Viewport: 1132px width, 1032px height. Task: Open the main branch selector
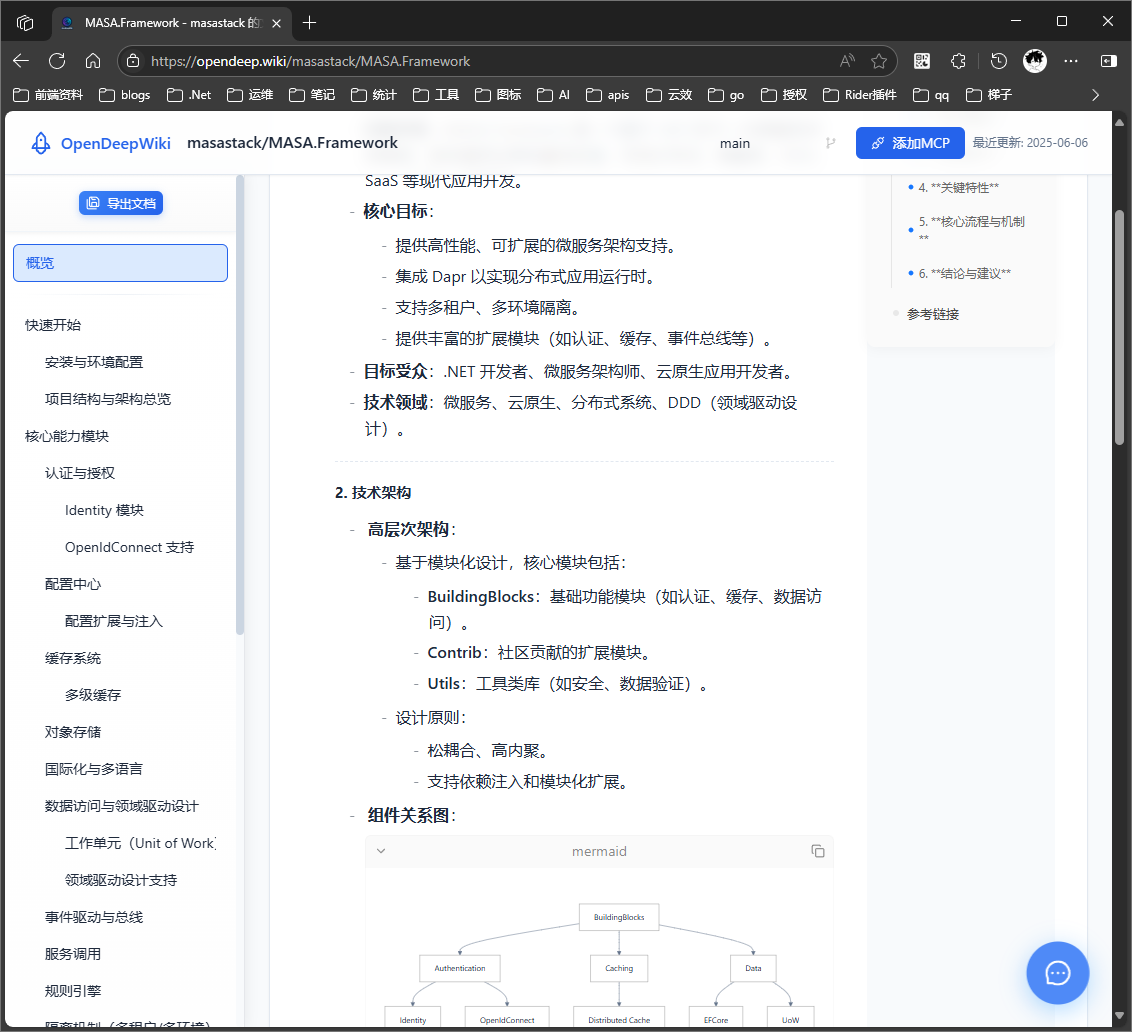735,143
